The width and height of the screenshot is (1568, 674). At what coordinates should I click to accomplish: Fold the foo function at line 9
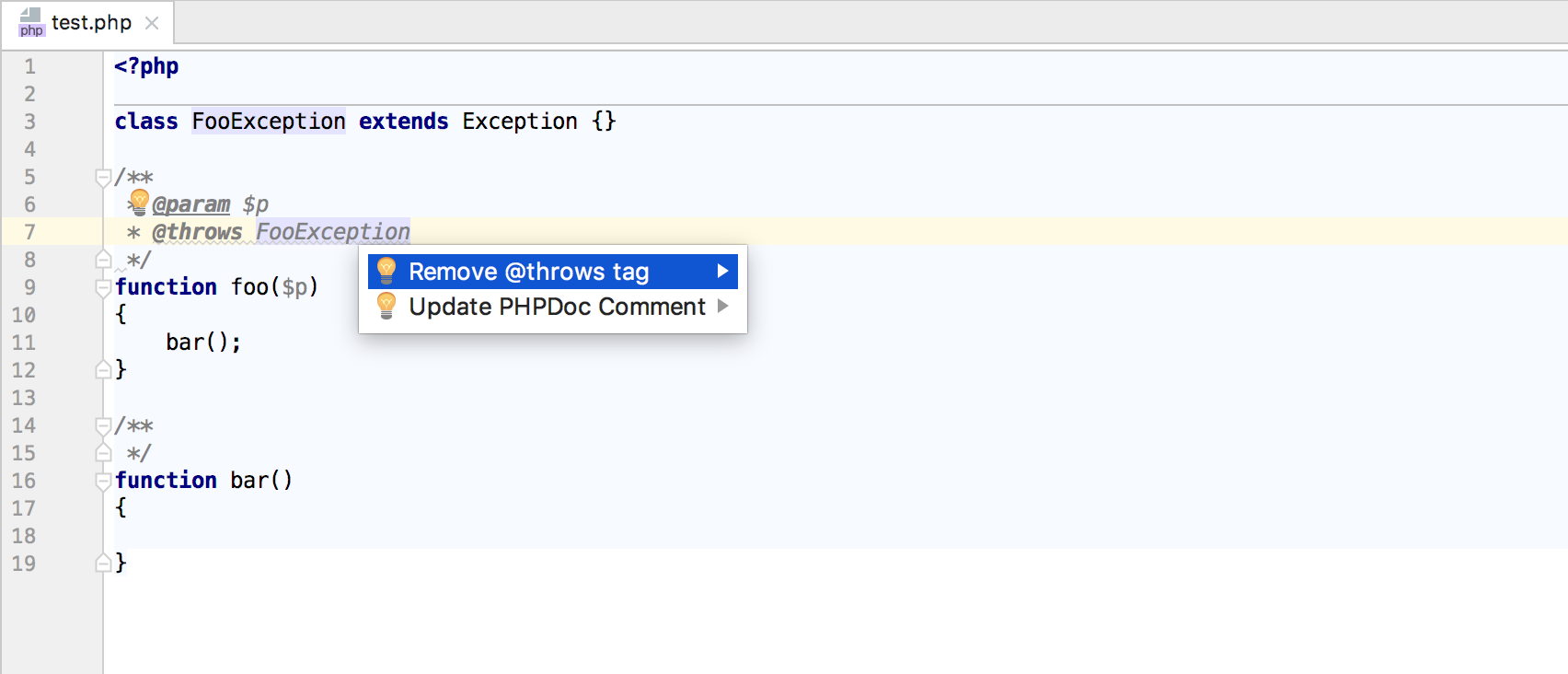pyautogui.click(x=103, y=287)
